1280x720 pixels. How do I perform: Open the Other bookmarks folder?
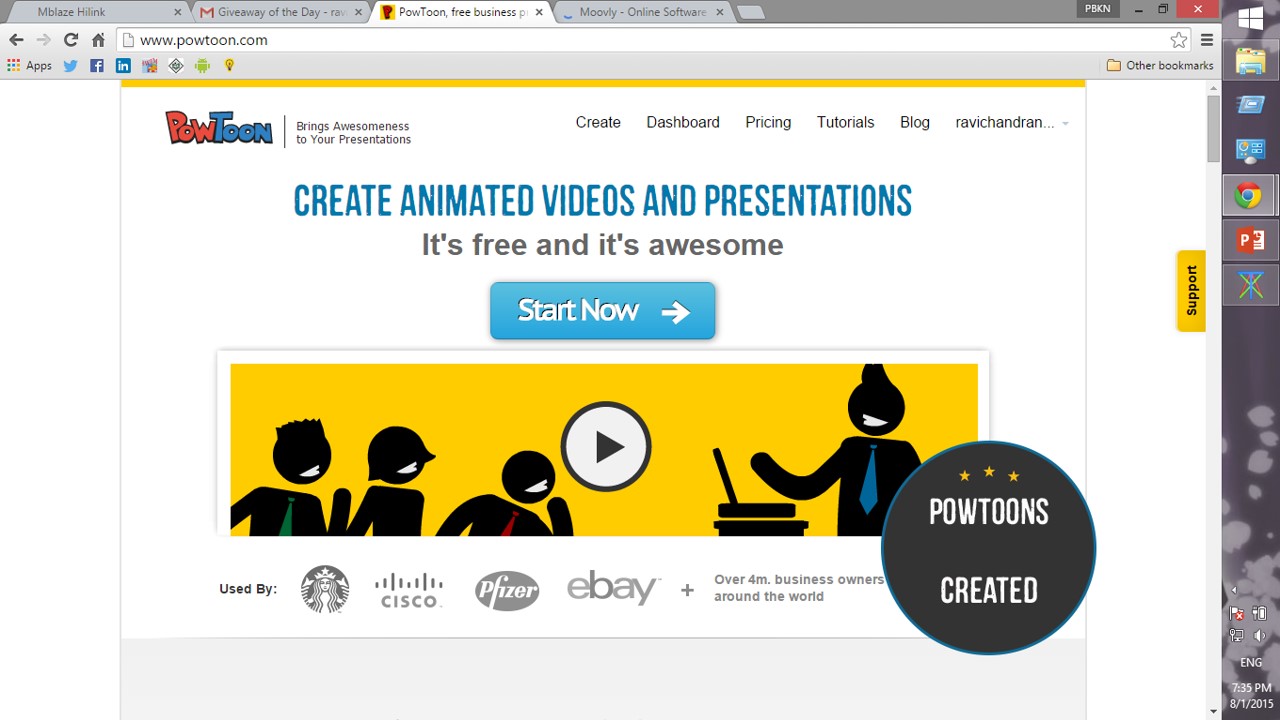coord(1160,66)
